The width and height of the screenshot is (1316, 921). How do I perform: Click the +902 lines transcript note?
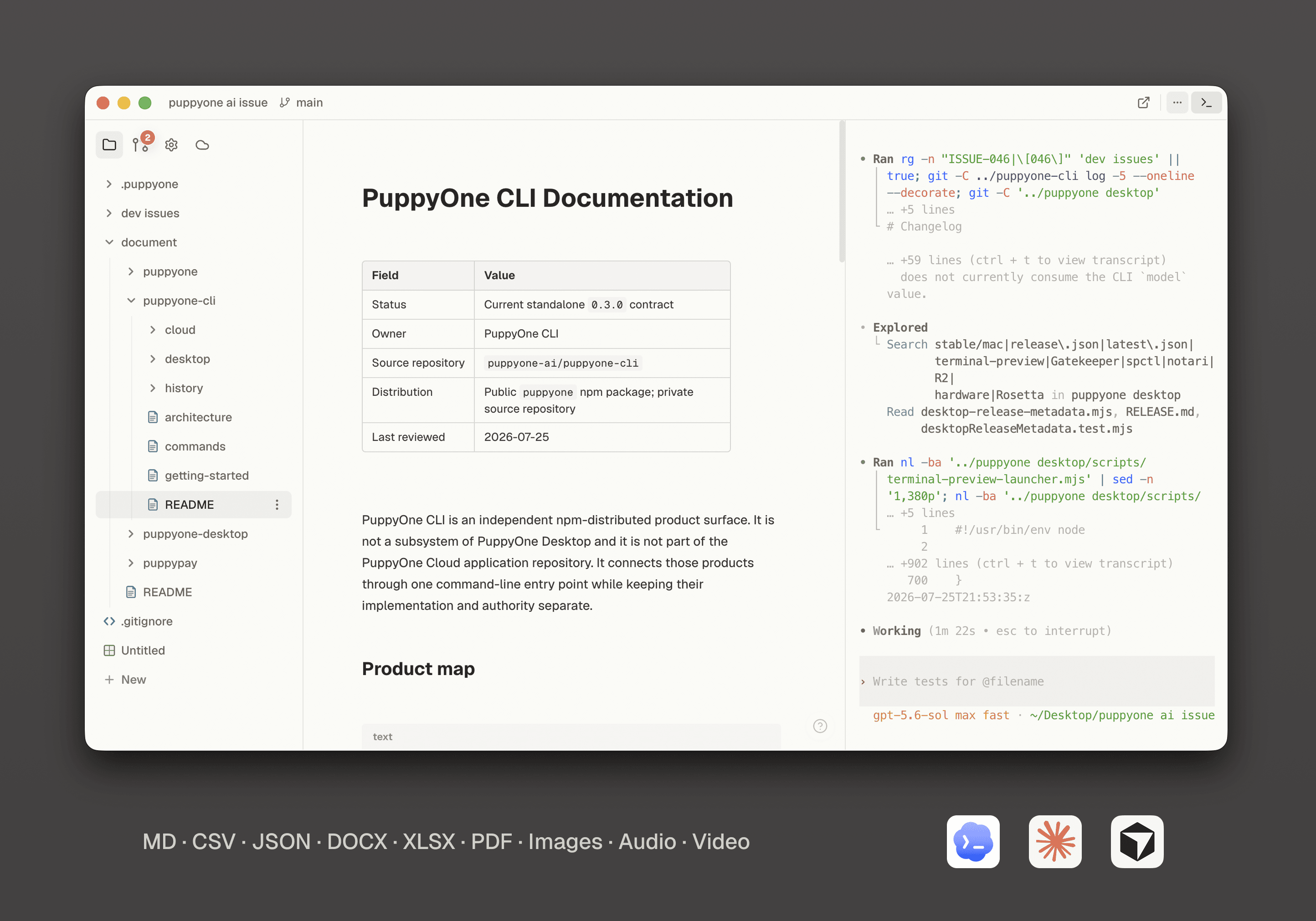tap(1029, 563)
